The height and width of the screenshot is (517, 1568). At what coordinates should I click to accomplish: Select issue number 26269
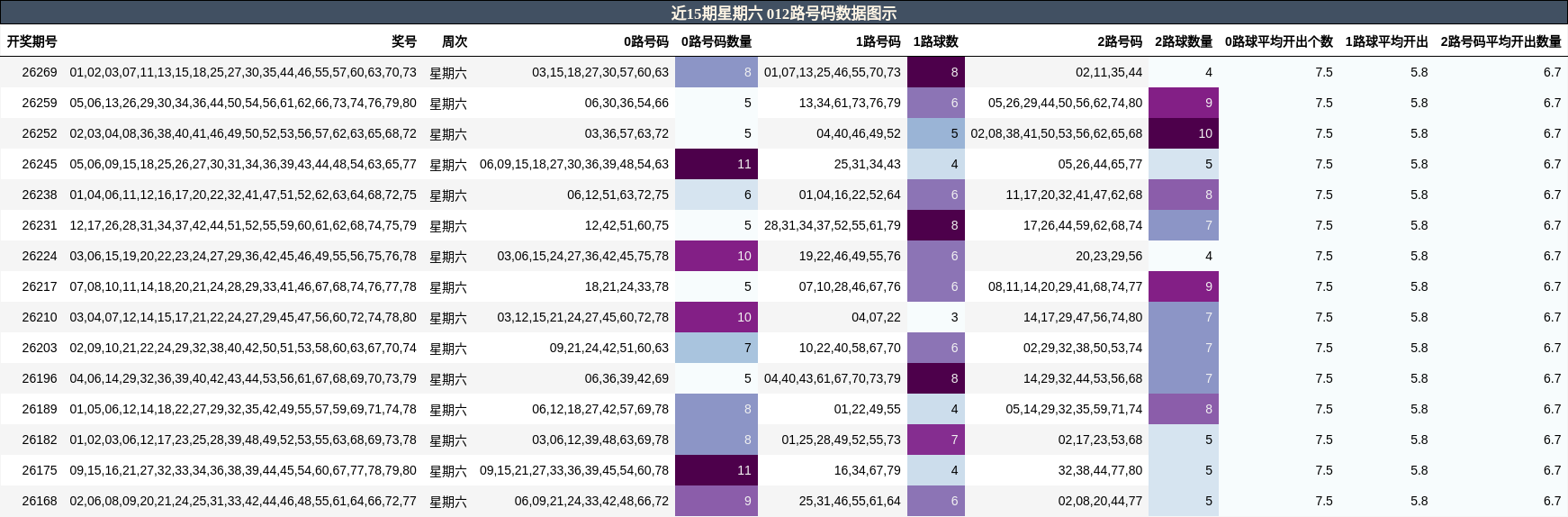click(40, 72)
